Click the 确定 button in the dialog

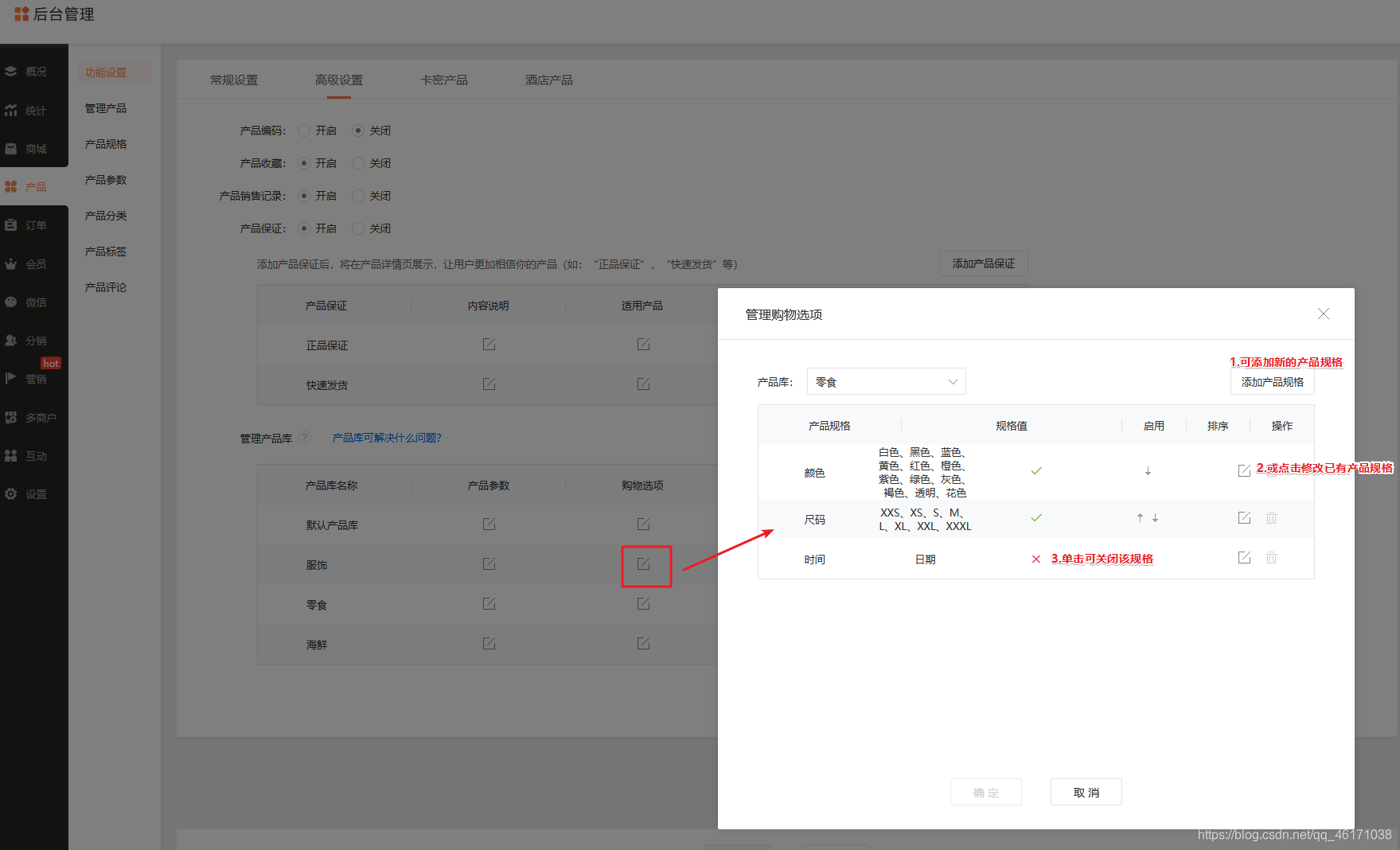[985, 793]
